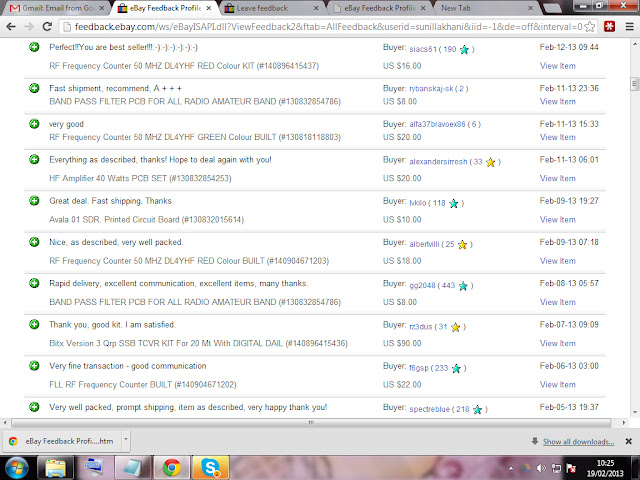Click View Item for Feb-12-13 09:44 feedback
The image size is (640, 480).
(558, 66)
